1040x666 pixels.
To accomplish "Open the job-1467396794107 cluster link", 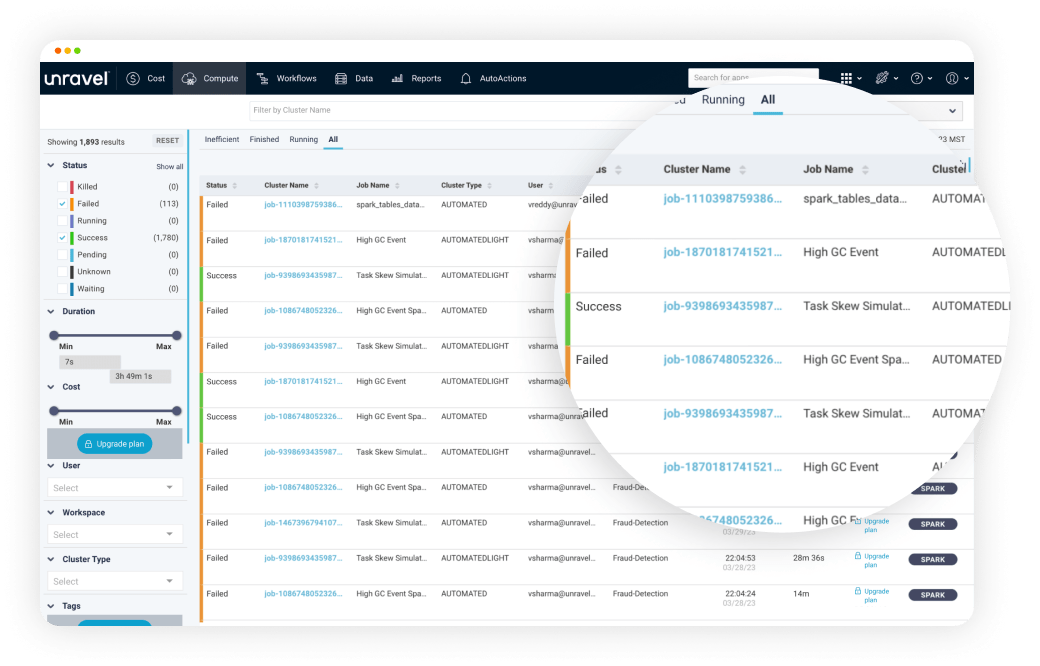I will [303, 523].
